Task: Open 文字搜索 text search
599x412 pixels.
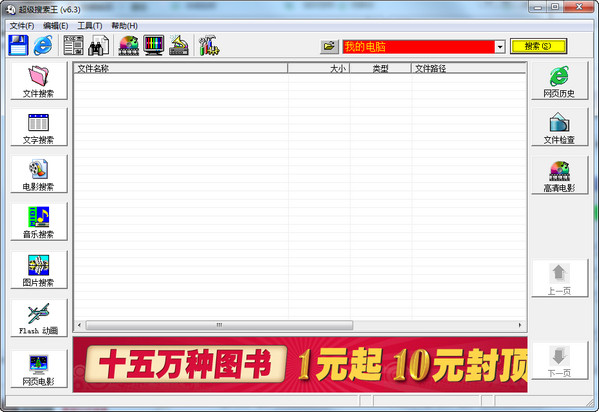Action: click(x=39, y=127)
